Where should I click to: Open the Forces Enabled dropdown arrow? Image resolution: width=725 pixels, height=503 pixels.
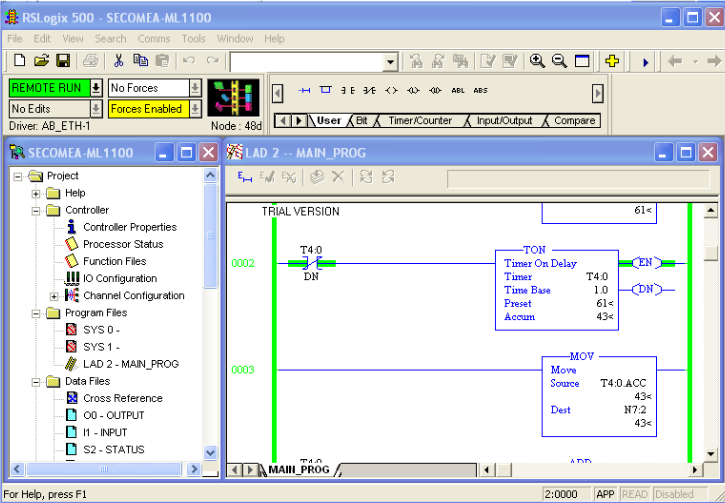(195, 109)
